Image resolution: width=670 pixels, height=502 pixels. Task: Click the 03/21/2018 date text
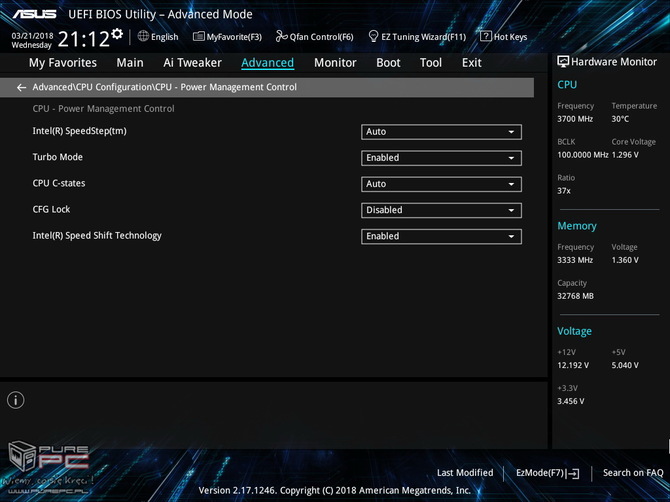pos(32,36)
